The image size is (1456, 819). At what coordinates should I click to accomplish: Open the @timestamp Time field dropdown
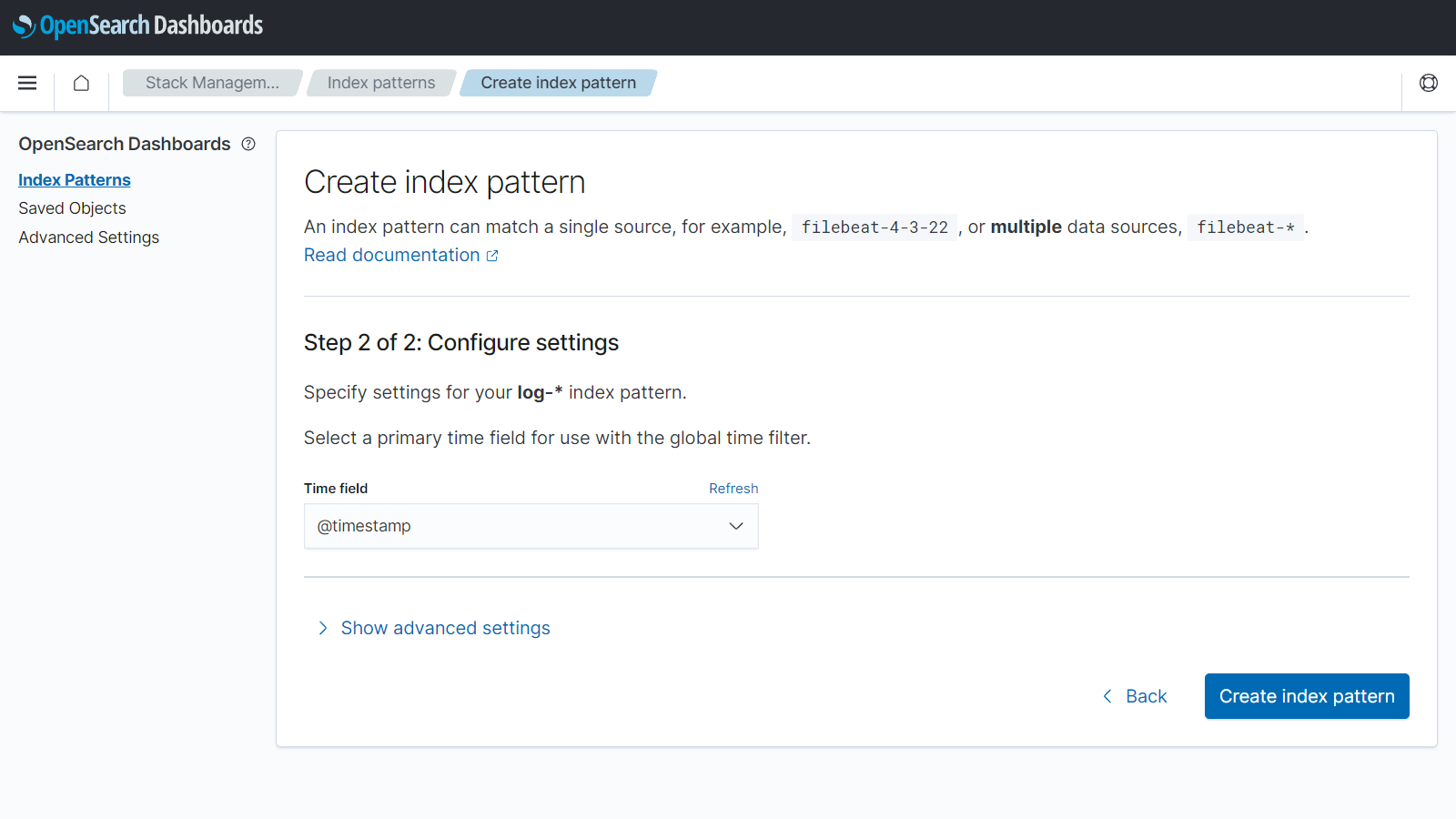tap(530, 526)
